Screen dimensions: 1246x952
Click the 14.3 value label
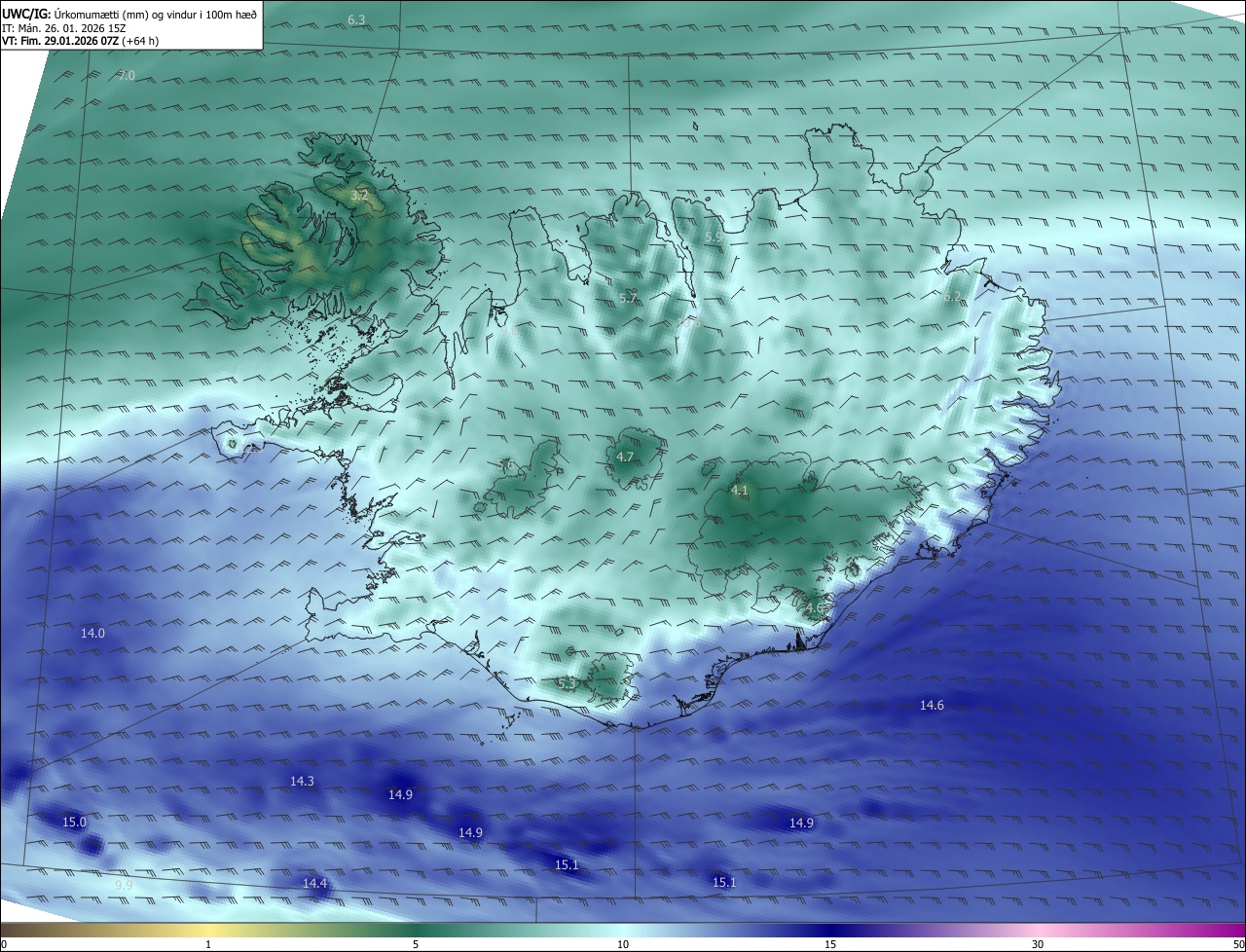click(302, 781)
